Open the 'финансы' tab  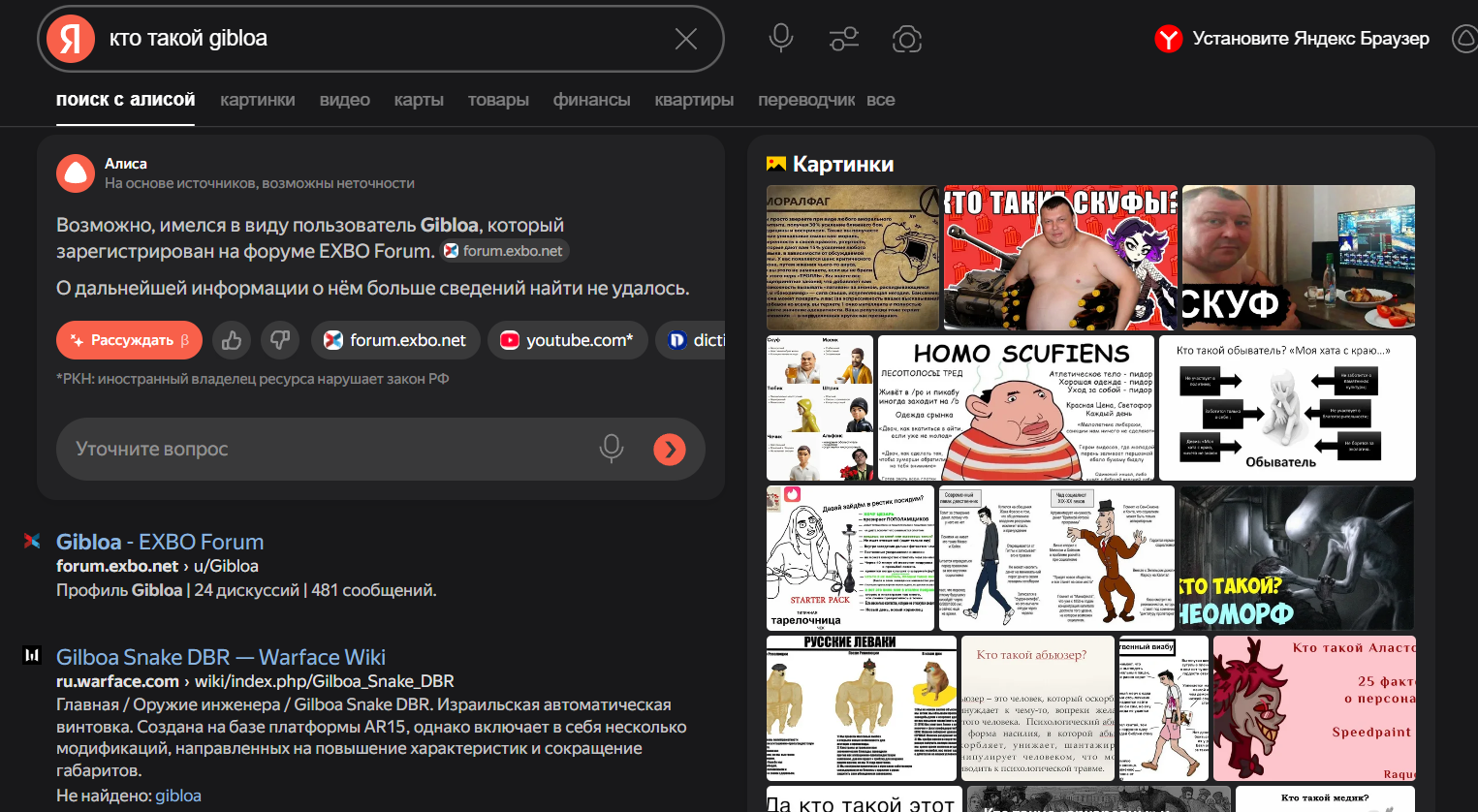[591, 100]
